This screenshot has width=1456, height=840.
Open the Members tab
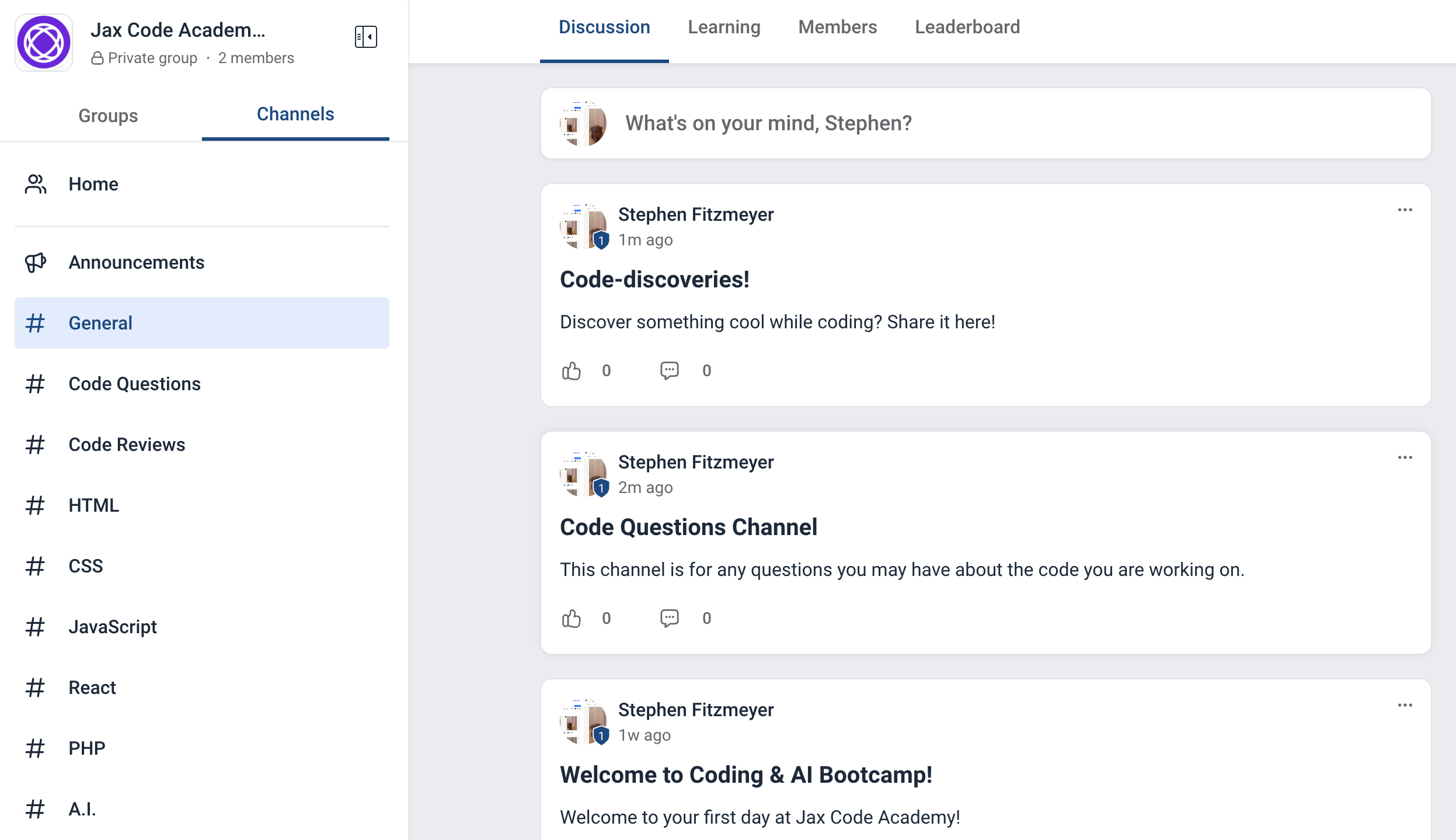coord(837,27)
